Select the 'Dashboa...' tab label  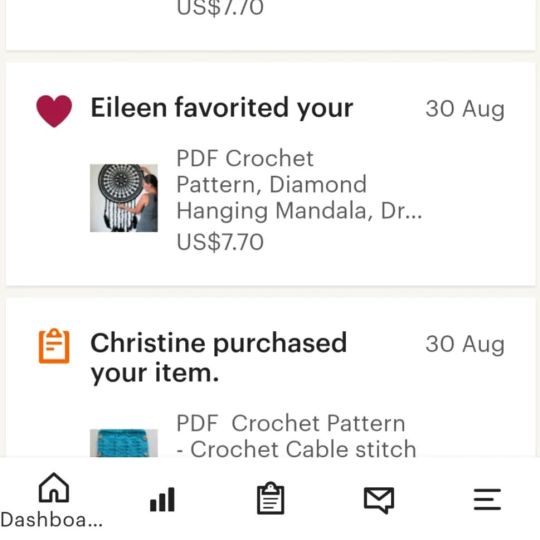point(52,520)
